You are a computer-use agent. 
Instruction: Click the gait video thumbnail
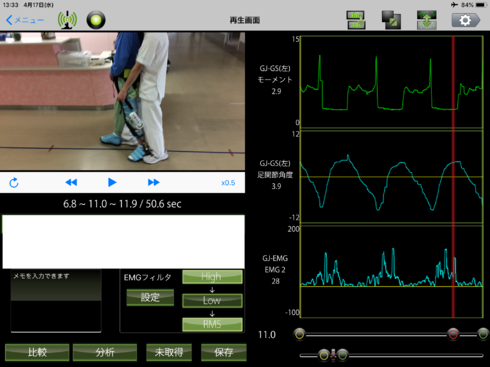point(122,101)
